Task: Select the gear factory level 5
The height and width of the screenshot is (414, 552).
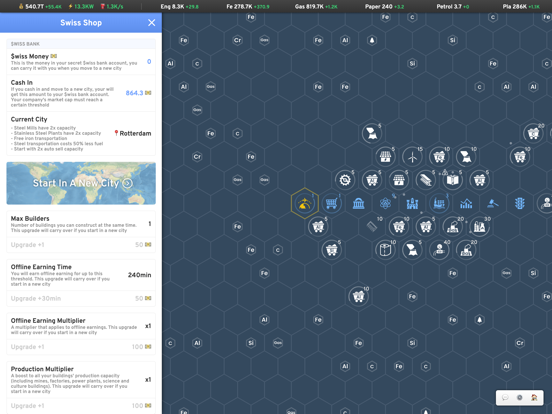Action: 345,180
